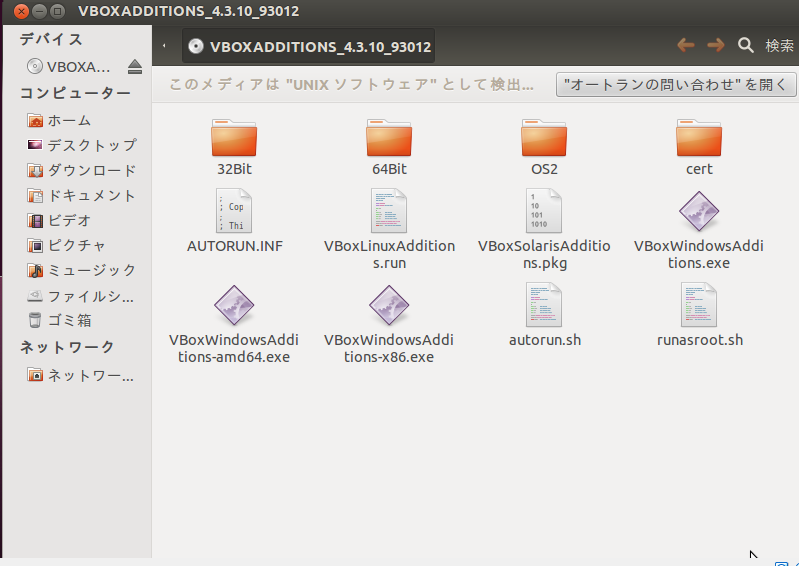799x566 pixels.
Task: Open ゴミ箱 in the sidebar
Action: click(69, 320)
